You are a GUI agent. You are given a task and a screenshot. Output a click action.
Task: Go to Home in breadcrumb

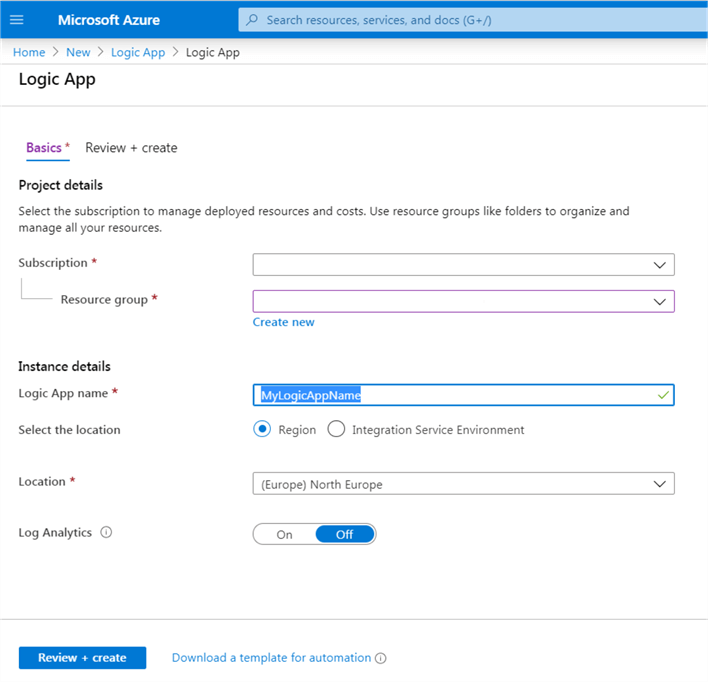[x=29, y=52]
